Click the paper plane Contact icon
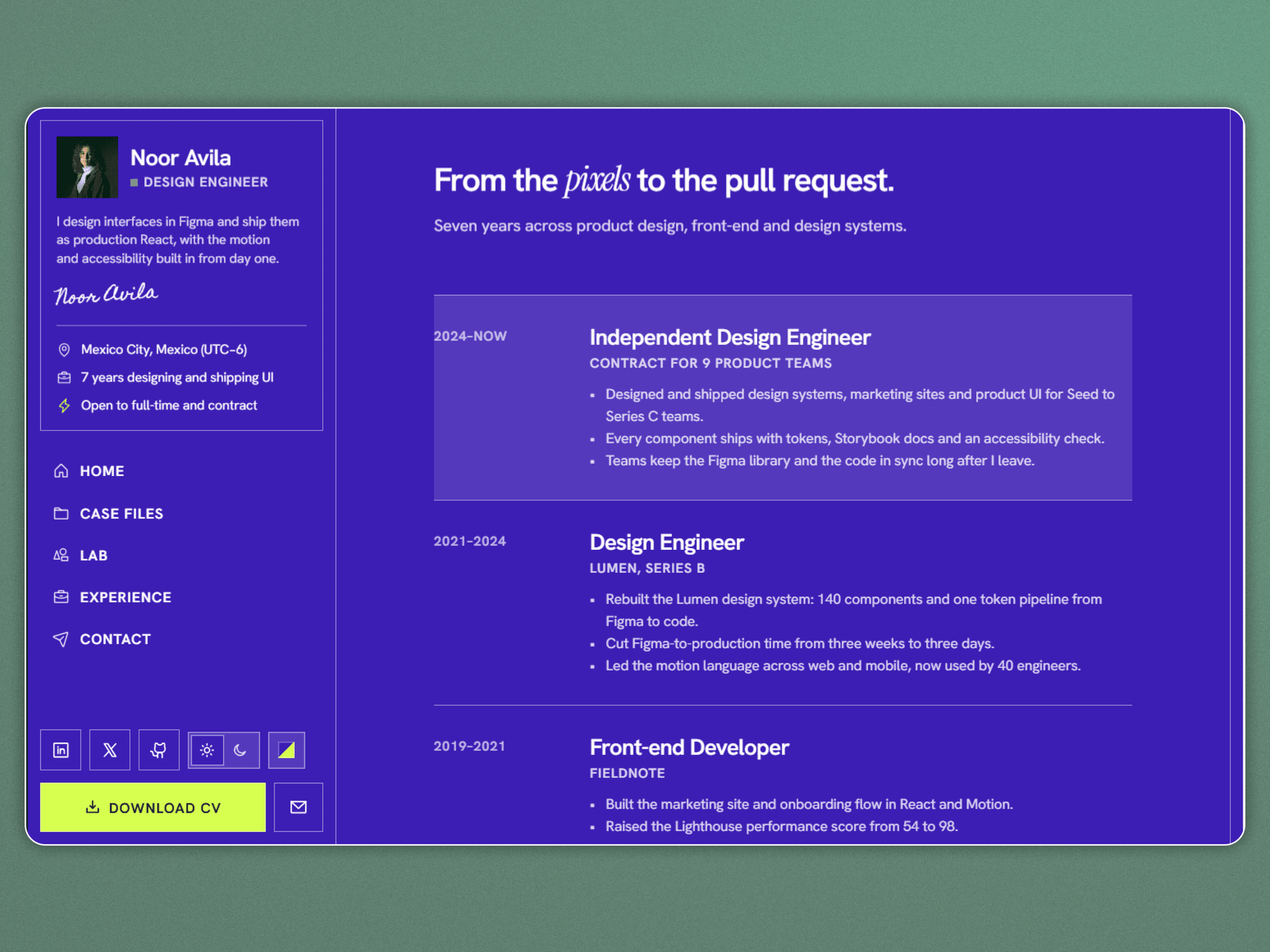This screenshot has height=952, width=1270. click(61, 639)
